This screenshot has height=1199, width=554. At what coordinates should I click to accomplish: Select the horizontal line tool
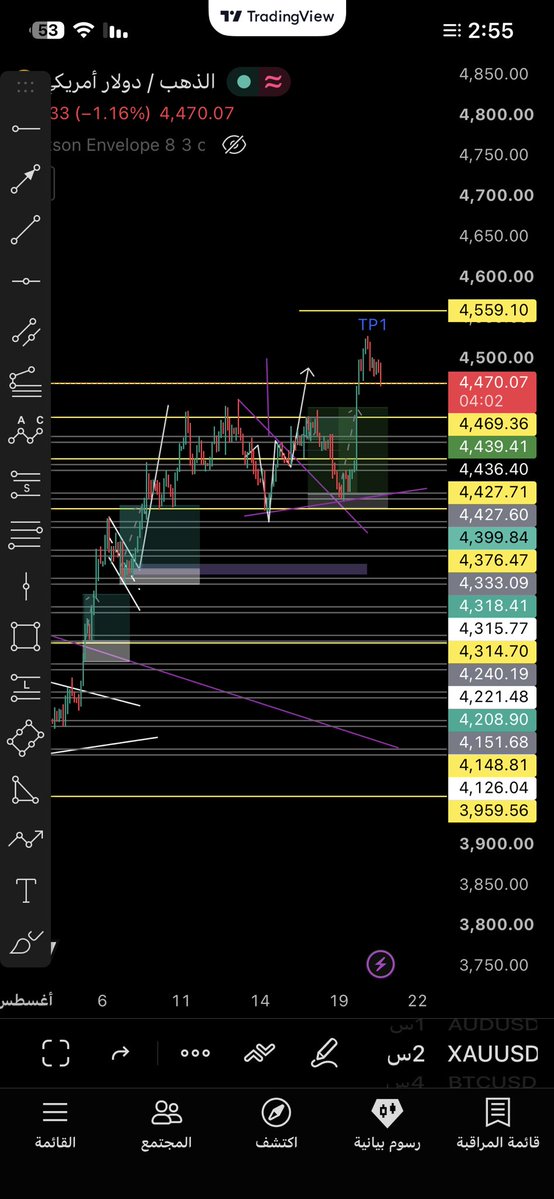pos(25,281)
